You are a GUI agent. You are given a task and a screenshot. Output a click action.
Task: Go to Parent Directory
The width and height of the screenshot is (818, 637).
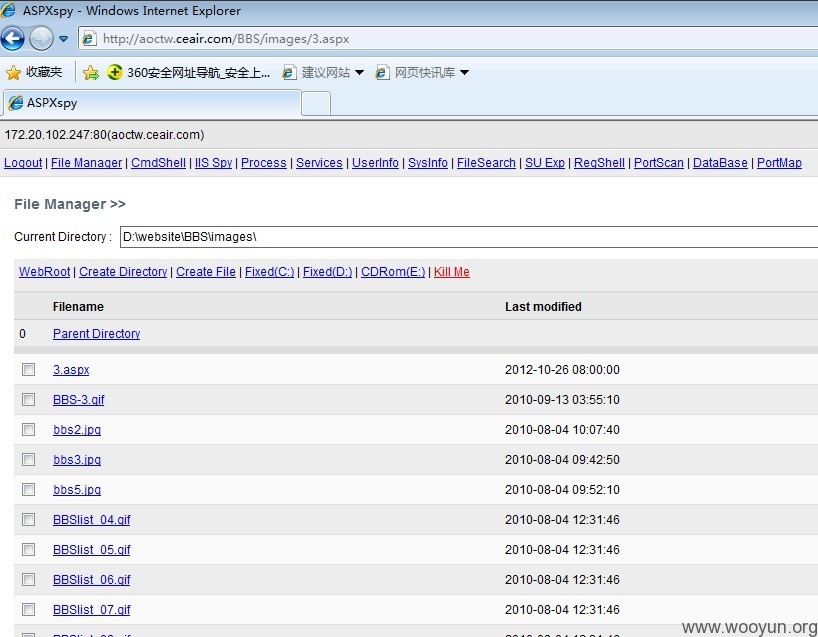point(97,334)
